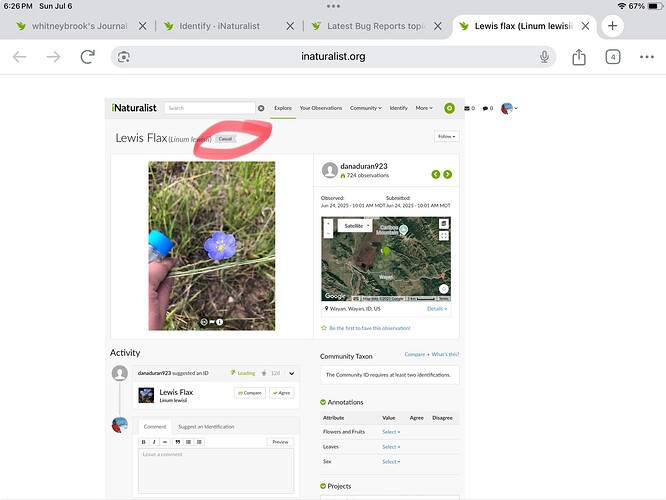Go to Your Observations
The image size is (666, 500).
321,108
